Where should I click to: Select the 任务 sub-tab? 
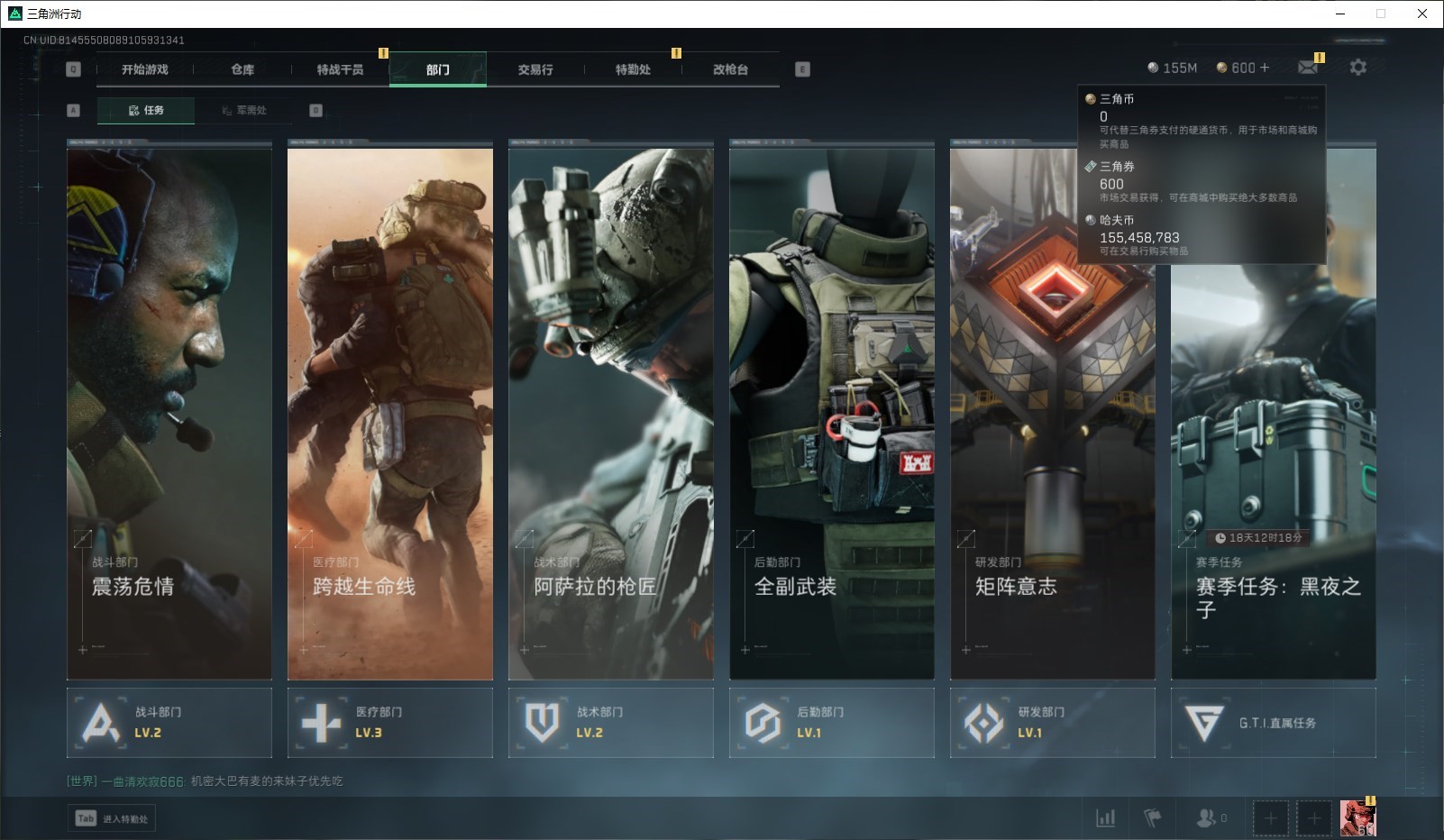coord(146,110)
